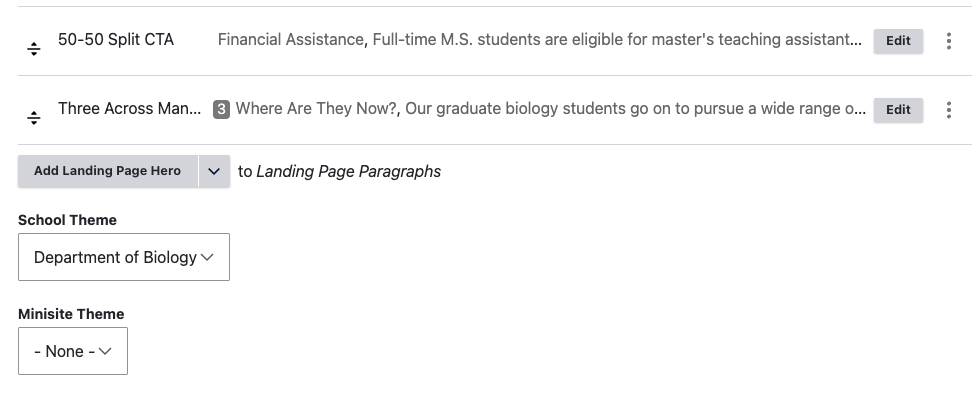Open the three-dot menu for Three Across row
This screenshot has width=972, height=407.
948,110
